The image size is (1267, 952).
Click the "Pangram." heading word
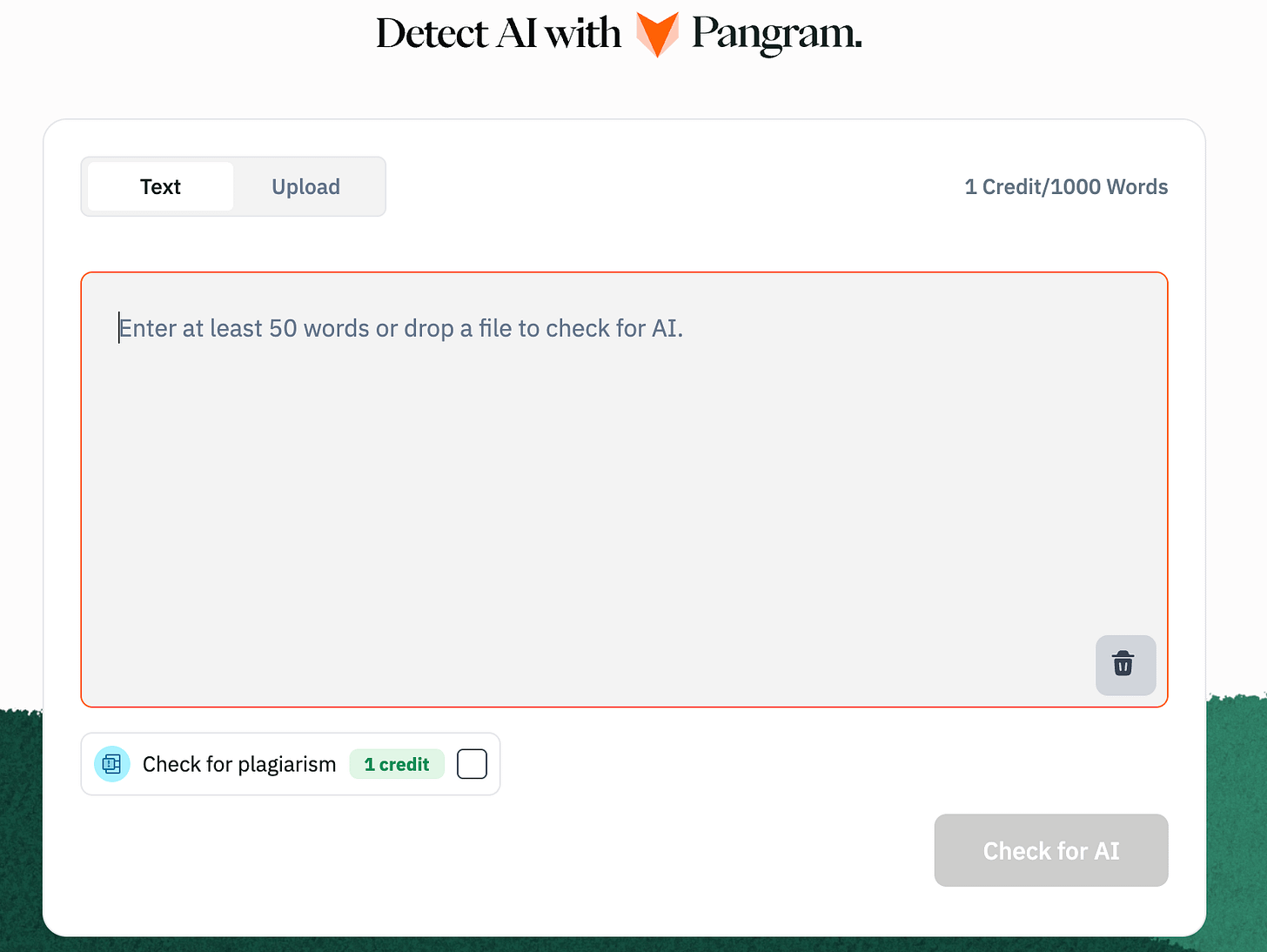click(x=777, y=35)
